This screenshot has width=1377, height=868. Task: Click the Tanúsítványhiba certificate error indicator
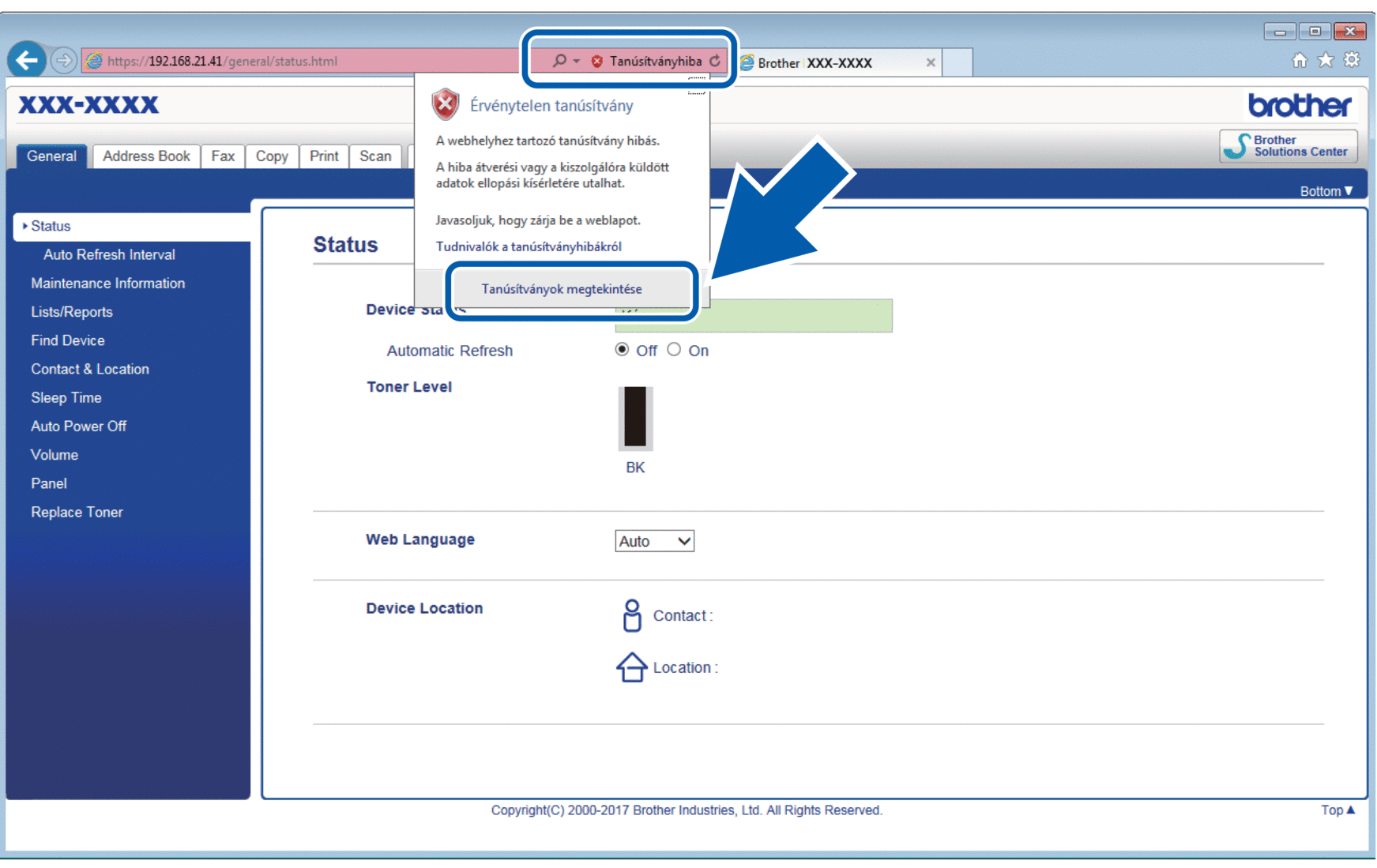point(646,61)
